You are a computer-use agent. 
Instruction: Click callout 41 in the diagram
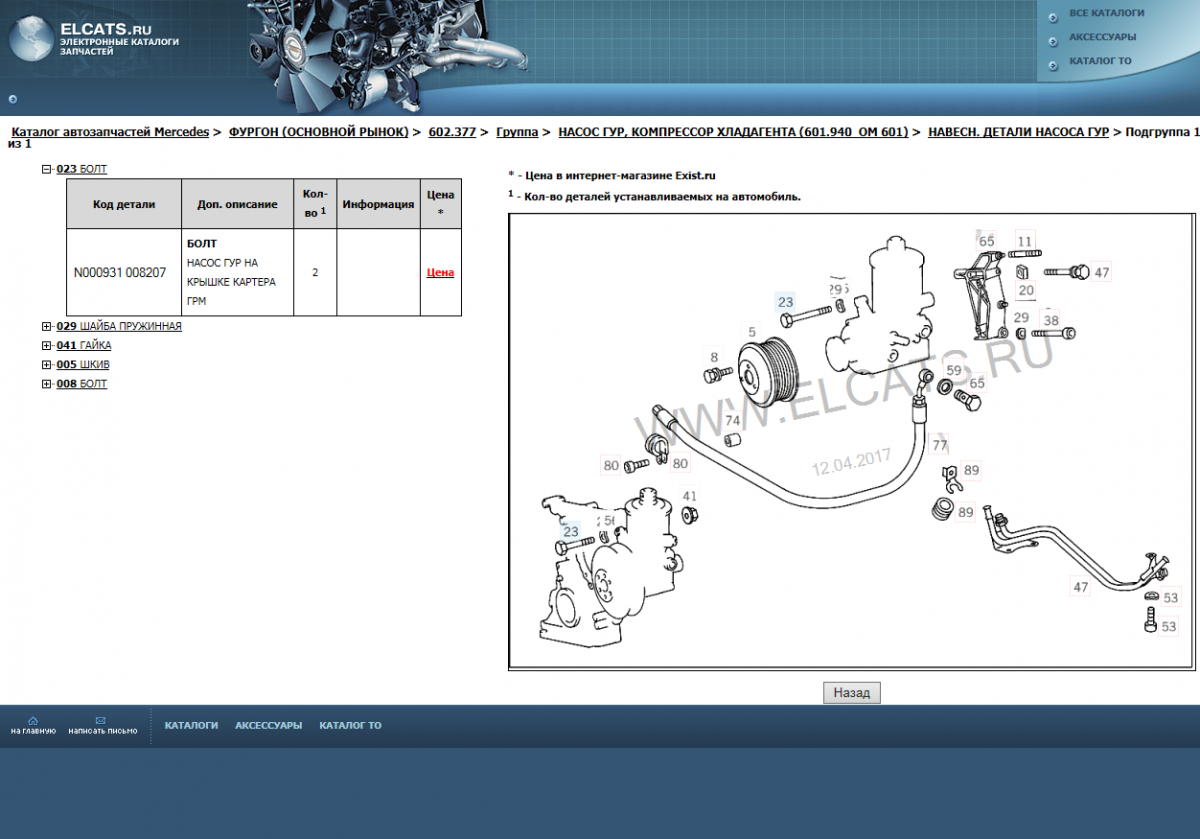pos(690,496)
